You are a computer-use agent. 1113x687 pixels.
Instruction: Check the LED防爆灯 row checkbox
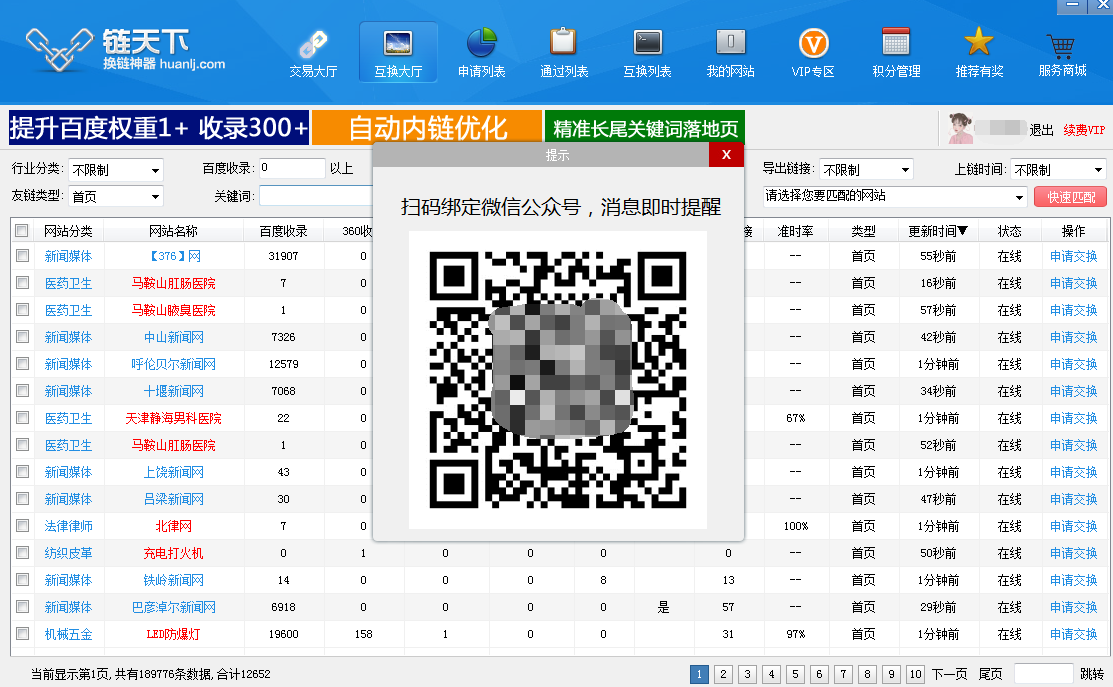(x=22, y=633)
